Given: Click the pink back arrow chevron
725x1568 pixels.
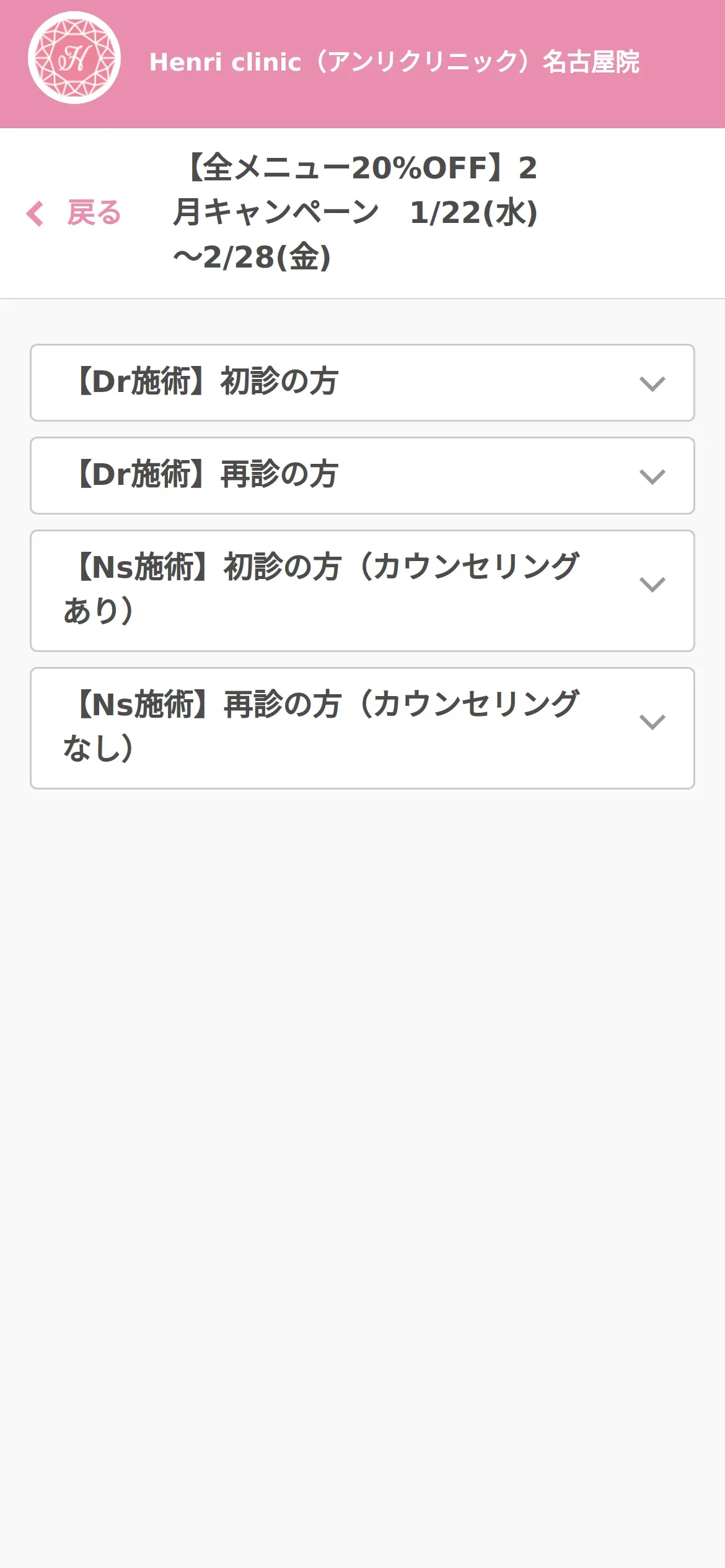Looking at the screenshot, I should tap(35, 214).
